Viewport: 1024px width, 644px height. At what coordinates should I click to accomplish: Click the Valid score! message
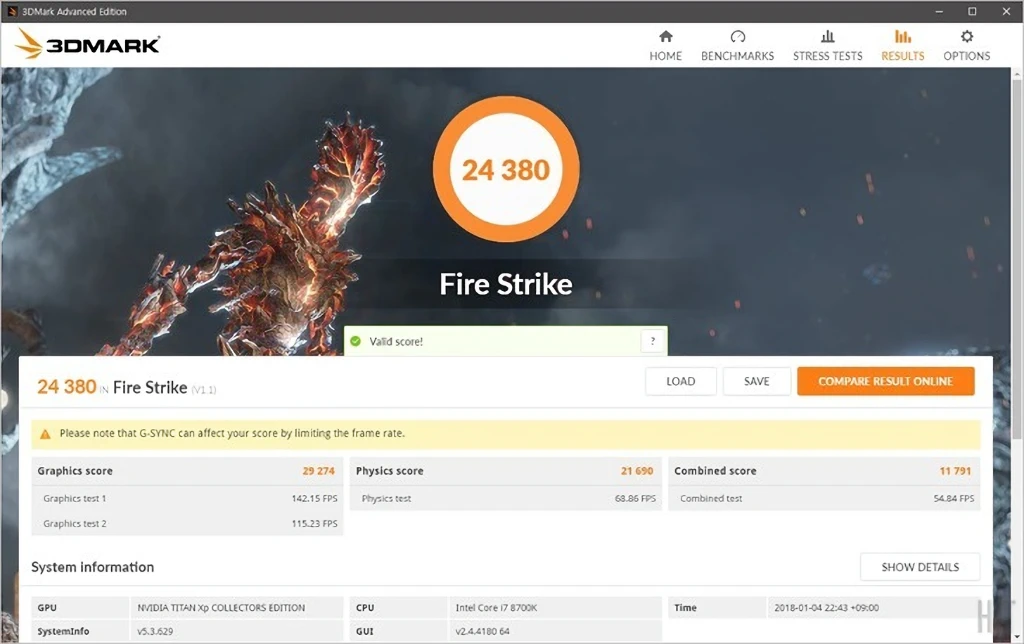[x=396, y=342]
